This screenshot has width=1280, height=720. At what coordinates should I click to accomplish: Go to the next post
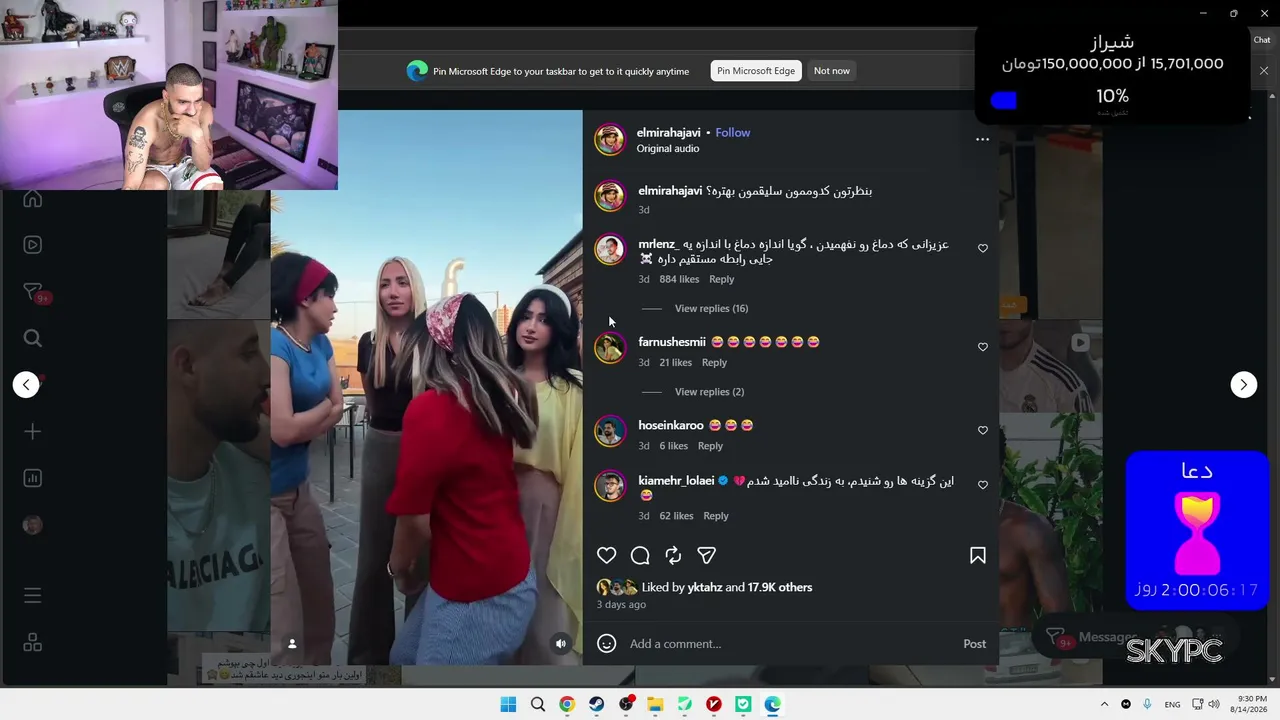click(x=1244, y=385)
